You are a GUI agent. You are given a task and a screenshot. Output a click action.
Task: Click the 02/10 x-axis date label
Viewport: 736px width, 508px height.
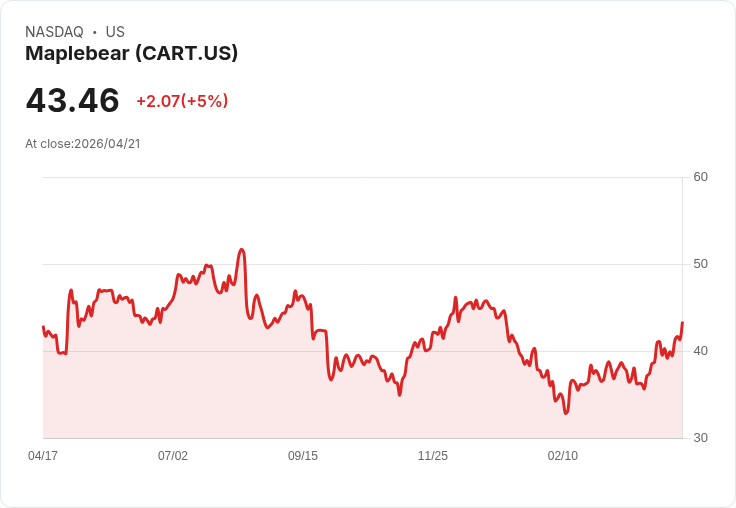(563, 455)
